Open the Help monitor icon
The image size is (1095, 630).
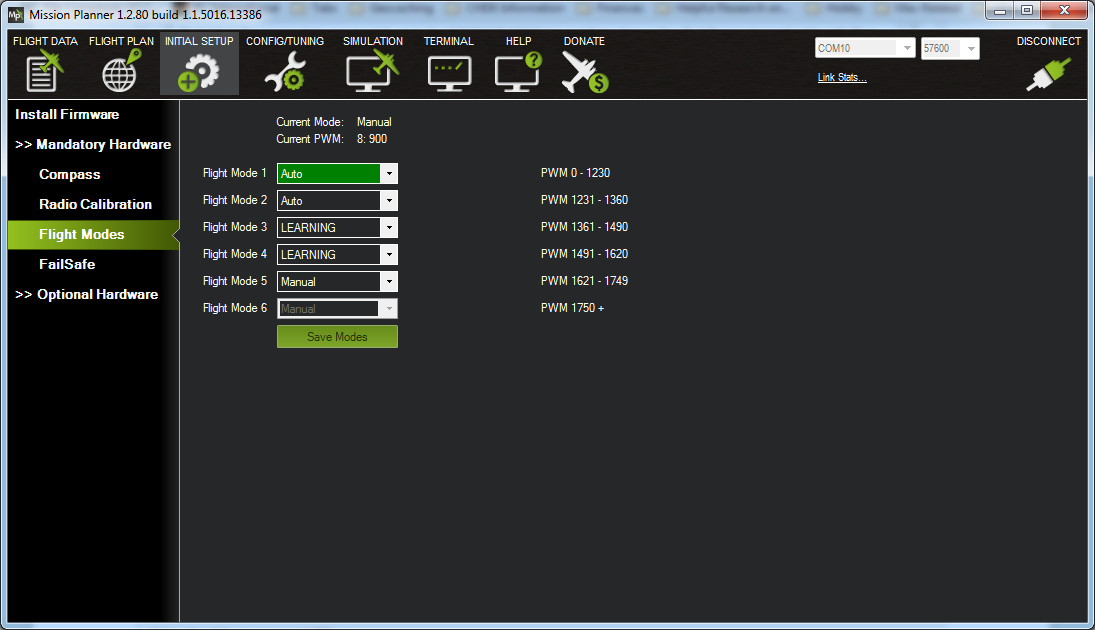pyautogui.click(x=518, y=73)
